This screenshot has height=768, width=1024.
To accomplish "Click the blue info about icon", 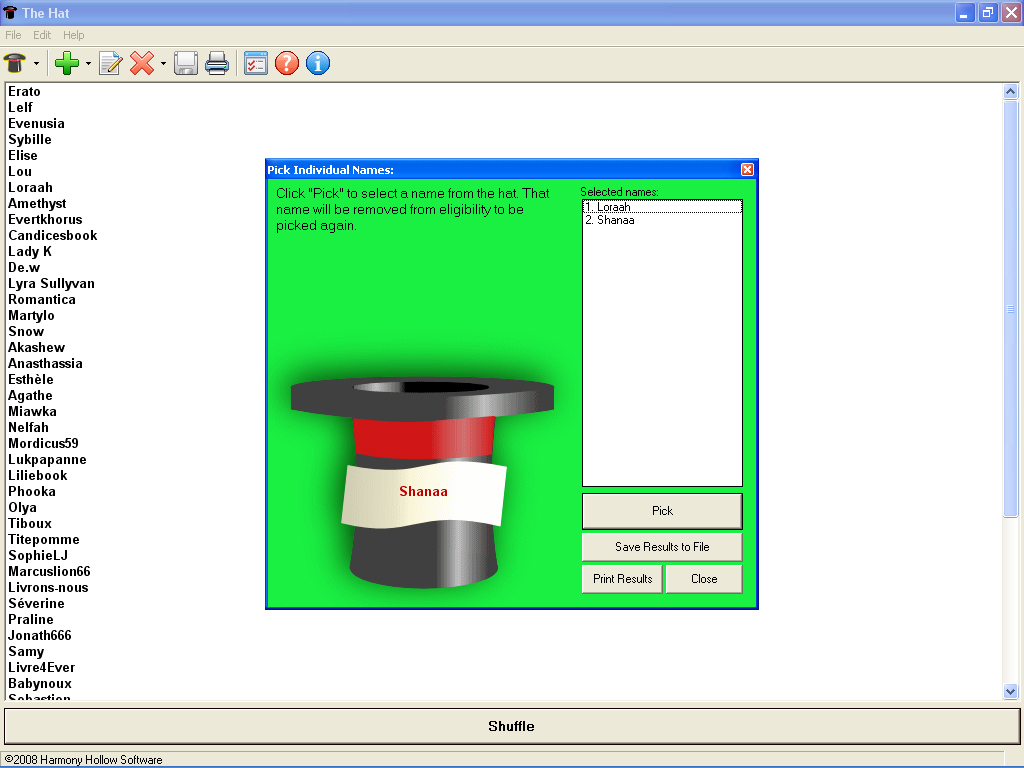I will tap(318, 64).
